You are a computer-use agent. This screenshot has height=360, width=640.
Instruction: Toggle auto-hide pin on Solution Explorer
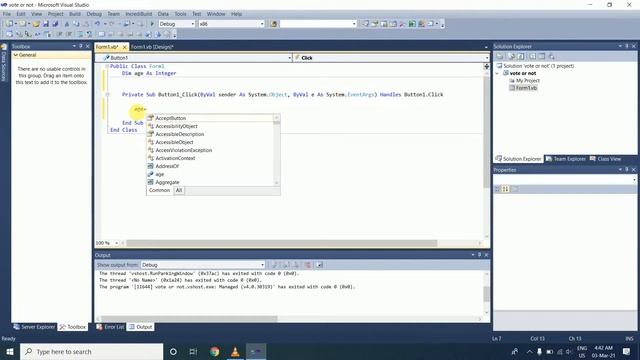(627, 46)
